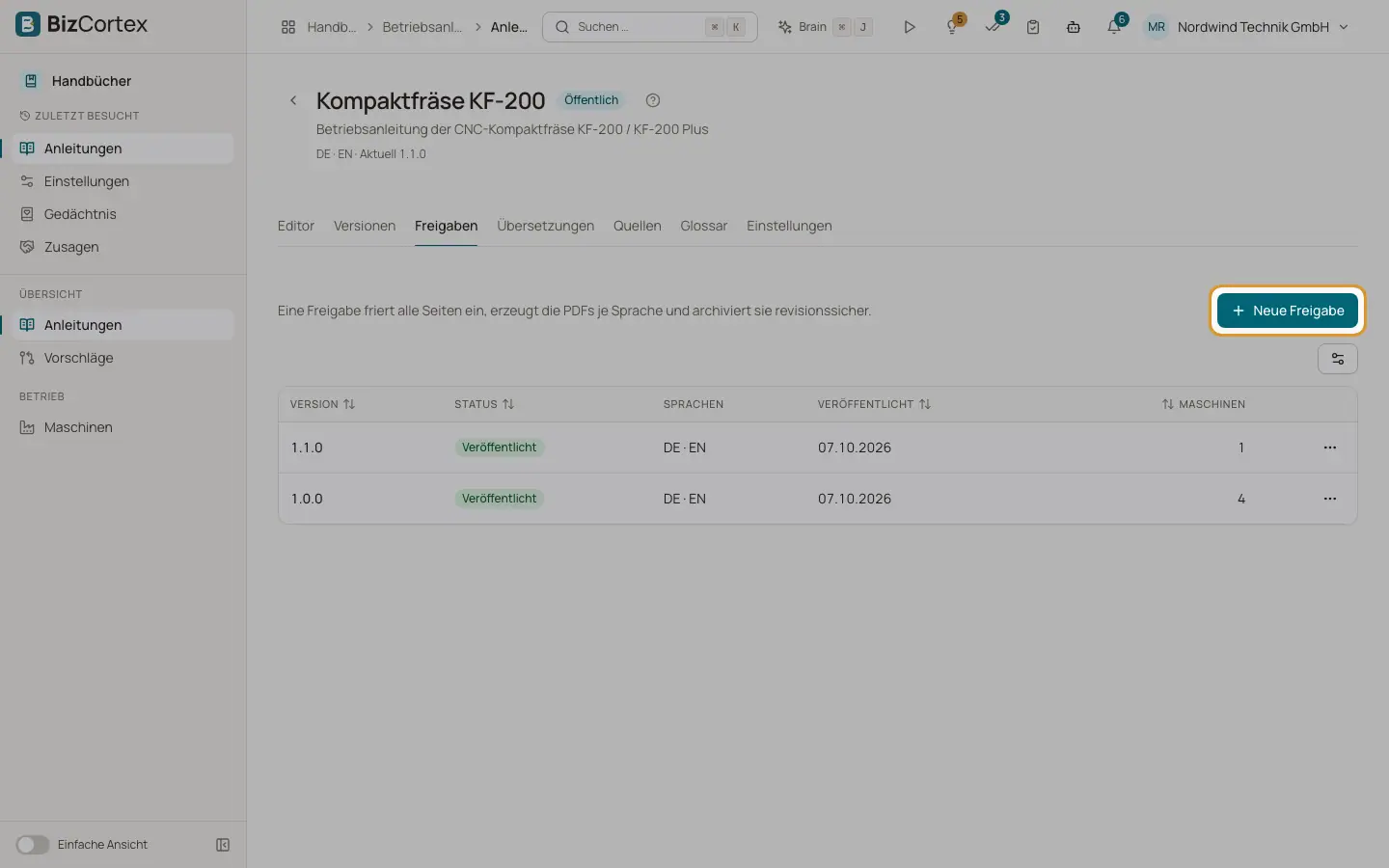Click the help question mark icon
Image resolution: width=1389 pixels, height=868 pixels.
point(653,100)
